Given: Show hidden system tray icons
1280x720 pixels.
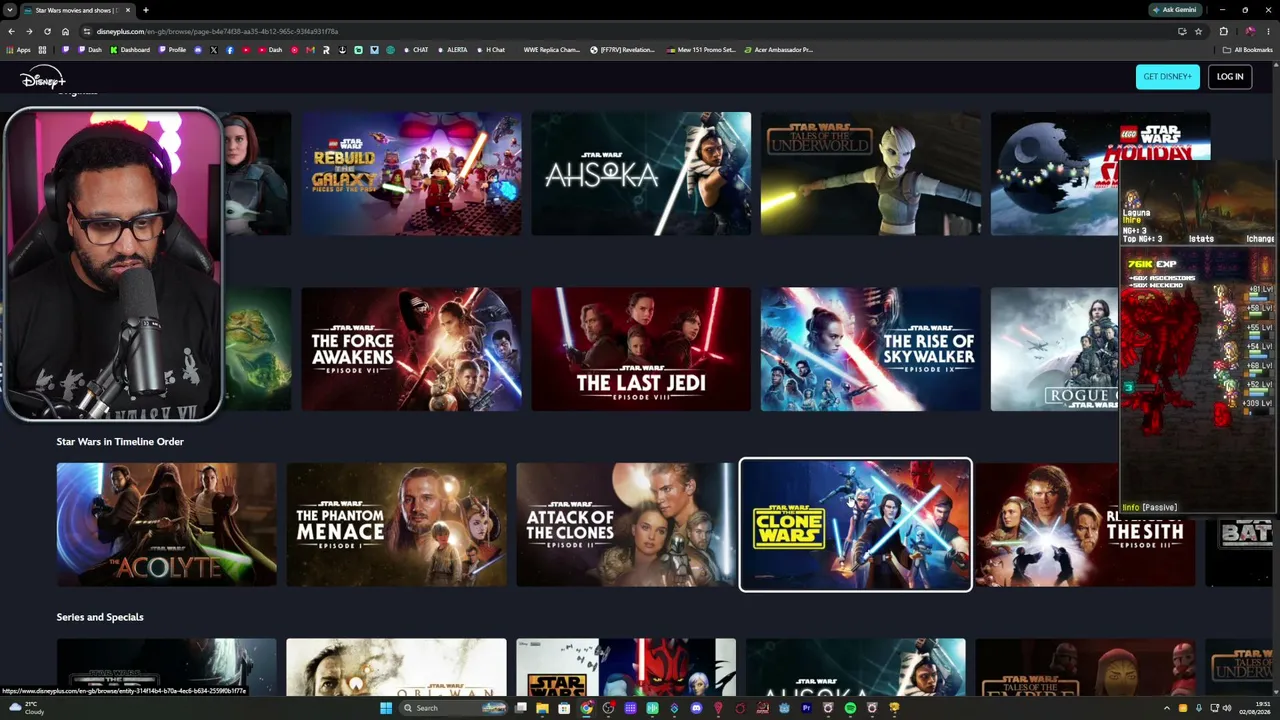Looking at the screenshot, I should tap(1167, 708).
